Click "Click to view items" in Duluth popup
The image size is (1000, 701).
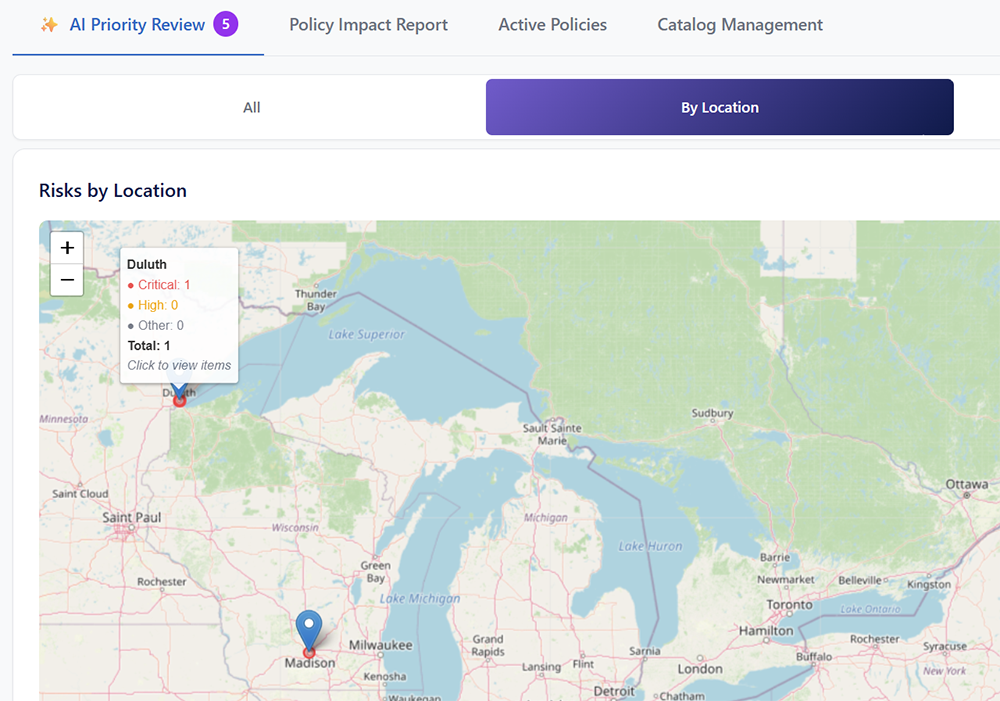pyautogui.click(x=179, y=365)
